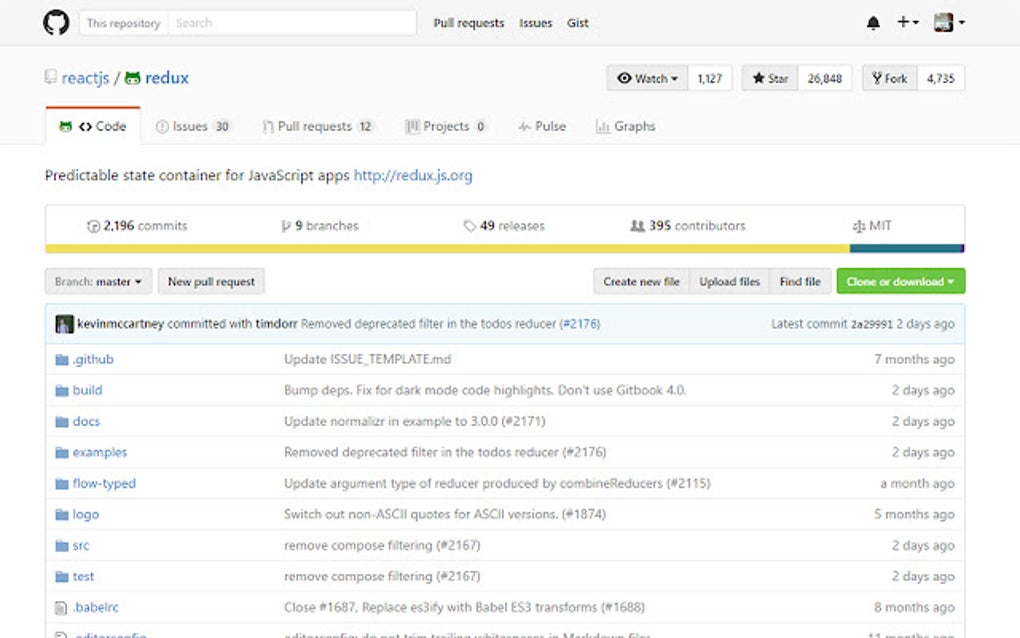Open commit 'Close #1687. Replace es3ify' message
Screen dimensions: 1020x638
464,607
